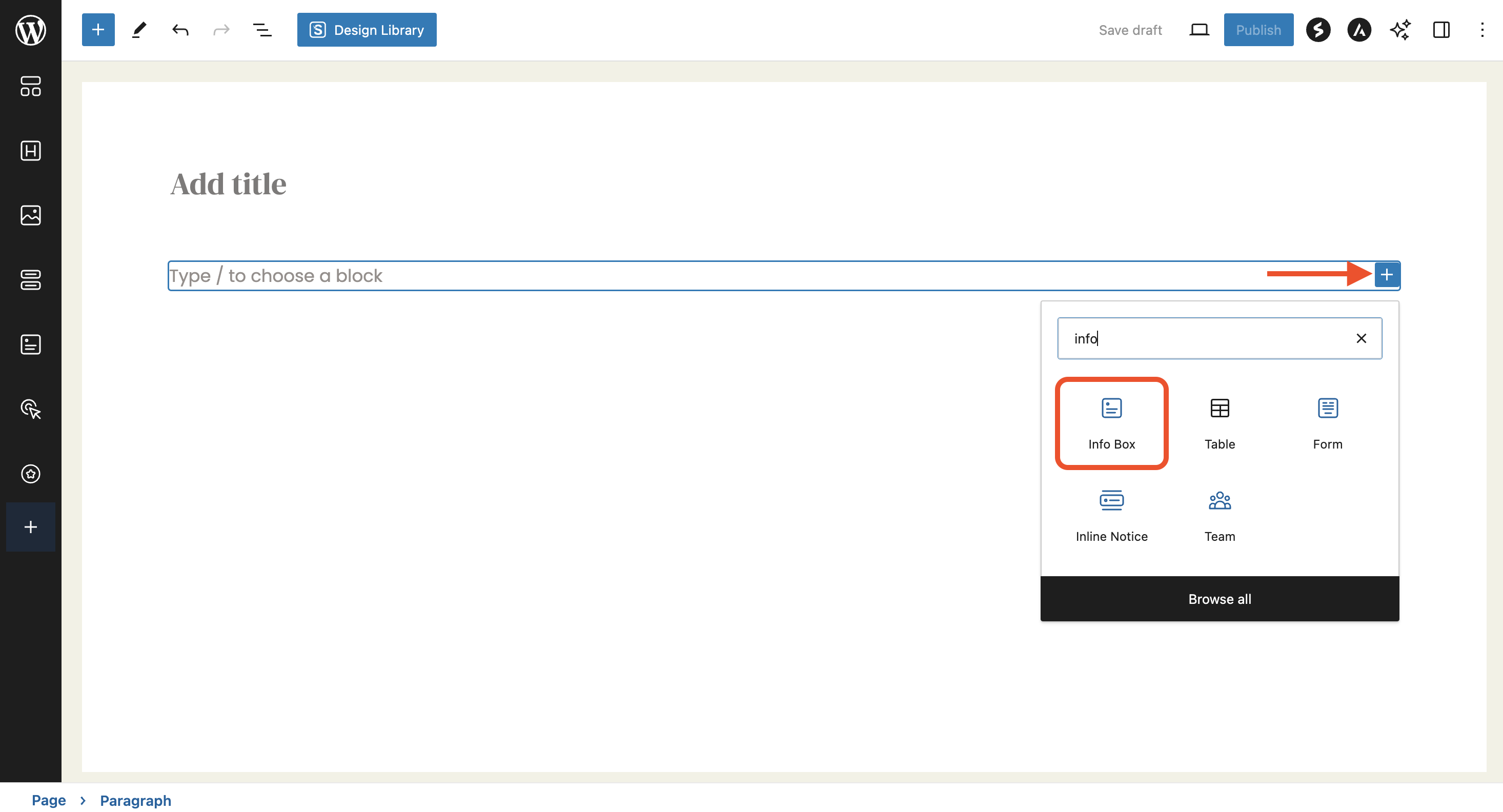Screen dimensions: 1503x812
Task: Toggle the settings sidebar panel
Action: [x=1441, y=30]
